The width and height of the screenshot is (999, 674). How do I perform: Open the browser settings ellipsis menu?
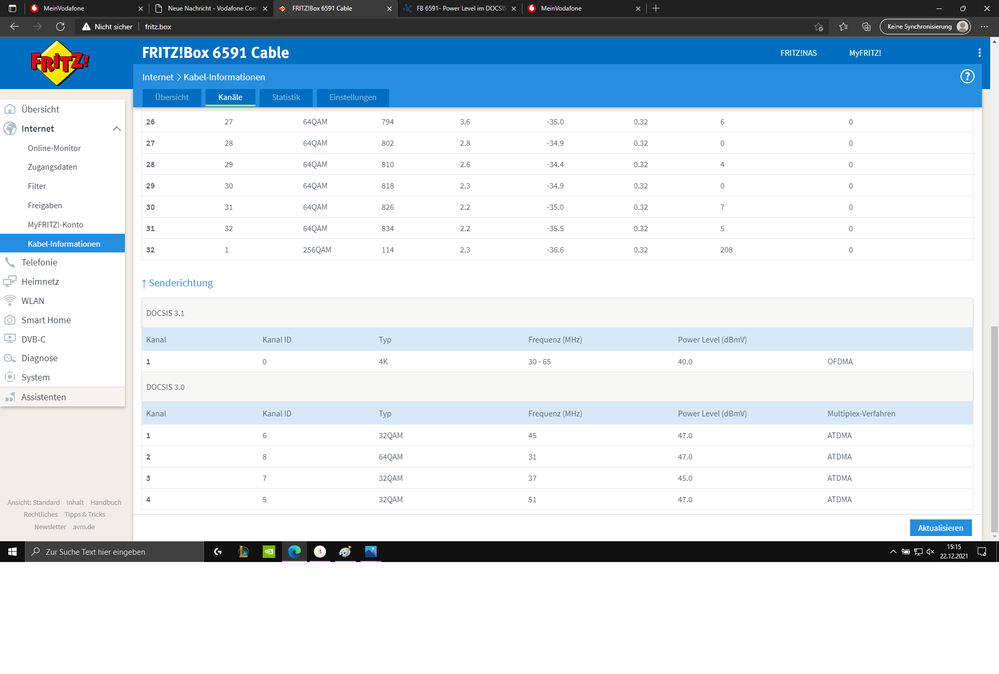pyautogui.click(x=984, y=27)
